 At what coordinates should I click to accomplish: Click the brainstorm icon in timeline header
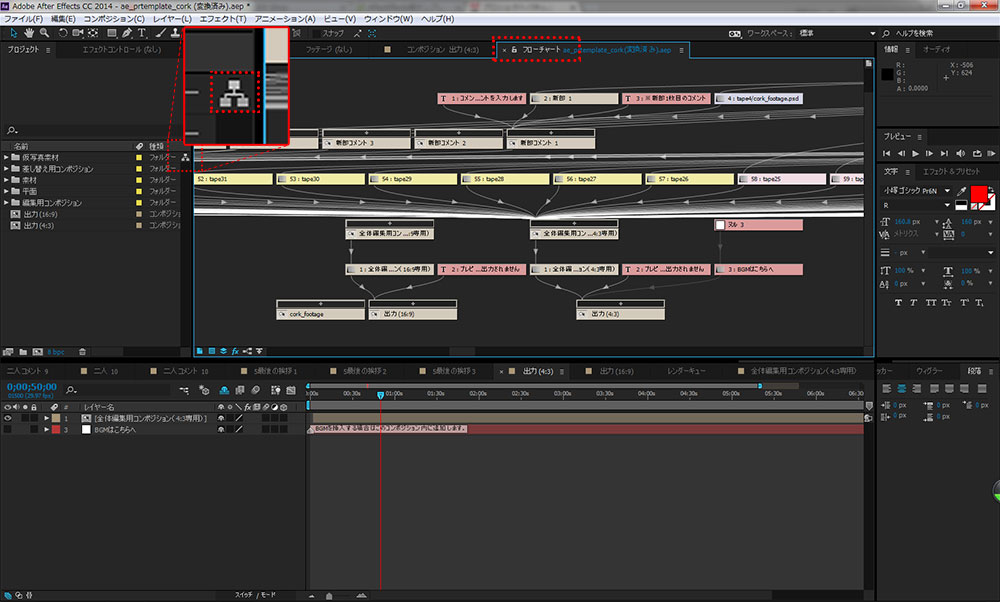pyautogui.click(x=276, y=390)
